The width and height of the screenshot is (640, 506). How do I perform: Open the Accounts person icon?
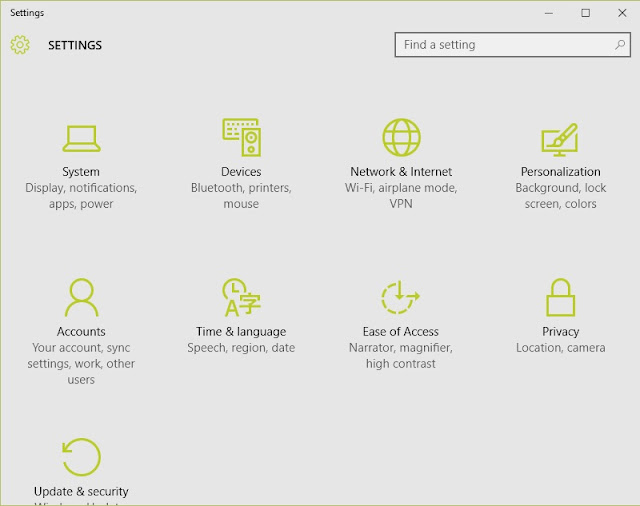tap(81, 297)
